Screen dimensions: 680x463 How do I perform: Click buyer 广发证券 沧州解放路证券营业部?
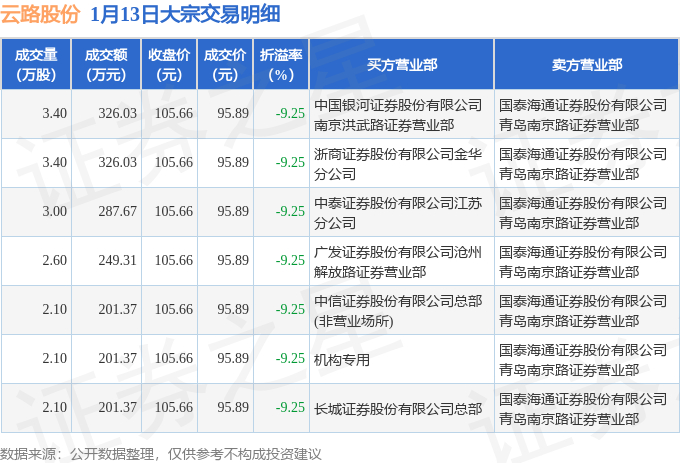398,262
